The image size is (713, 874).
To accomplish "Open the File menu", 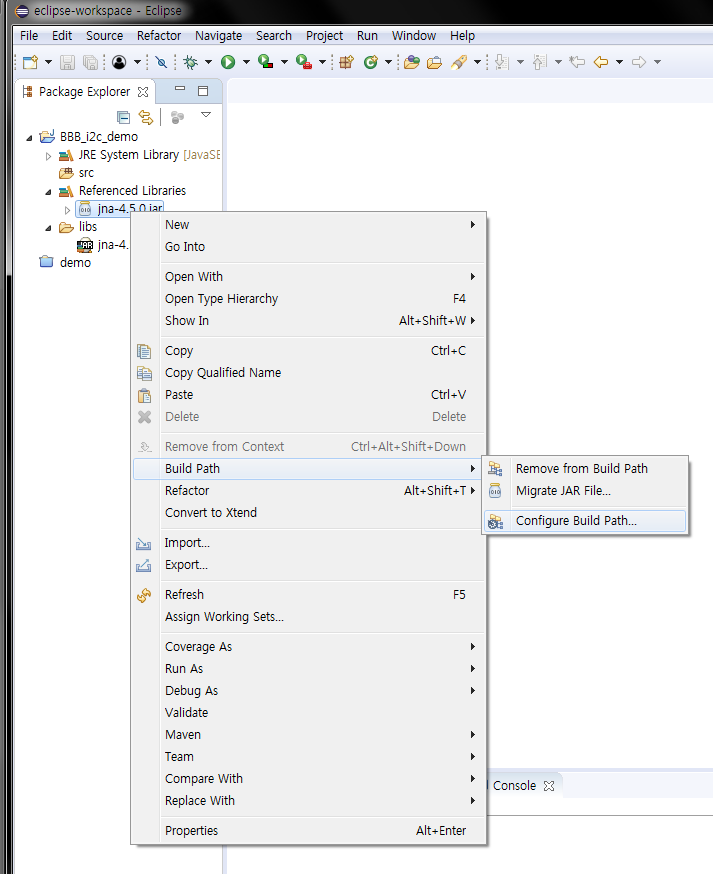I will pos(29,36).
